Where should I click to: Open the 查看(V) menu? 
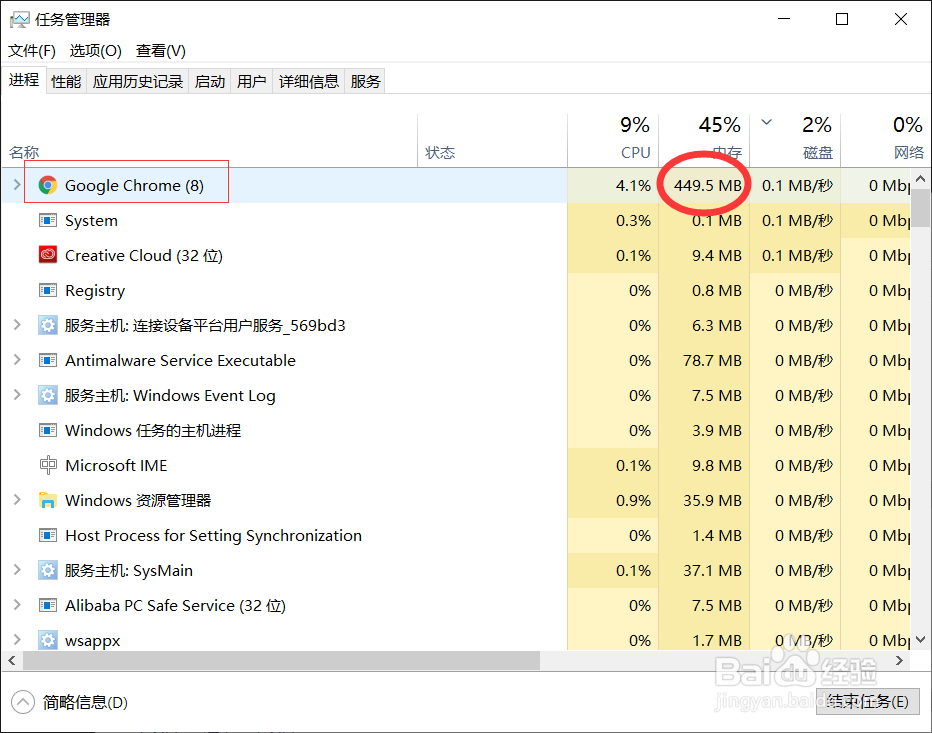tap(160, 51)
